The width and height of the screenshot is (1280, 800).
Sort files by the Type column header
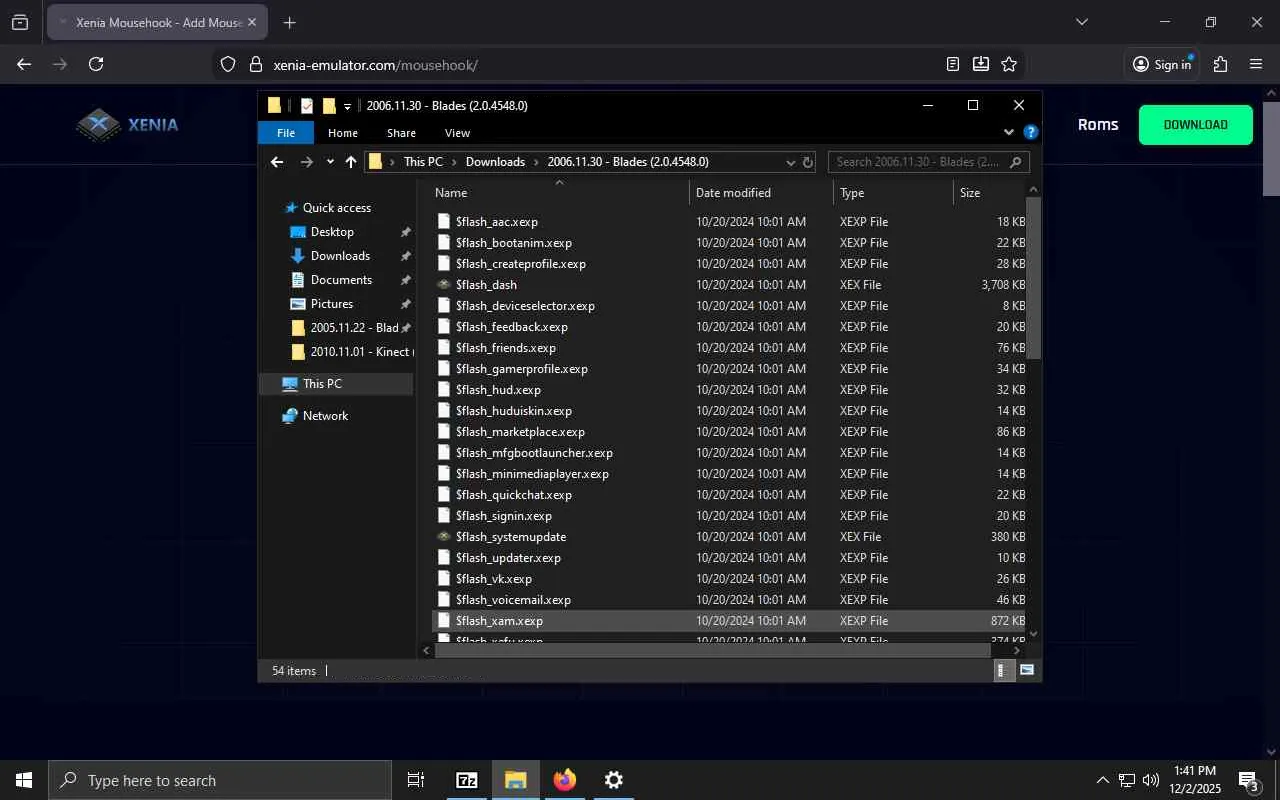[893, 193]
